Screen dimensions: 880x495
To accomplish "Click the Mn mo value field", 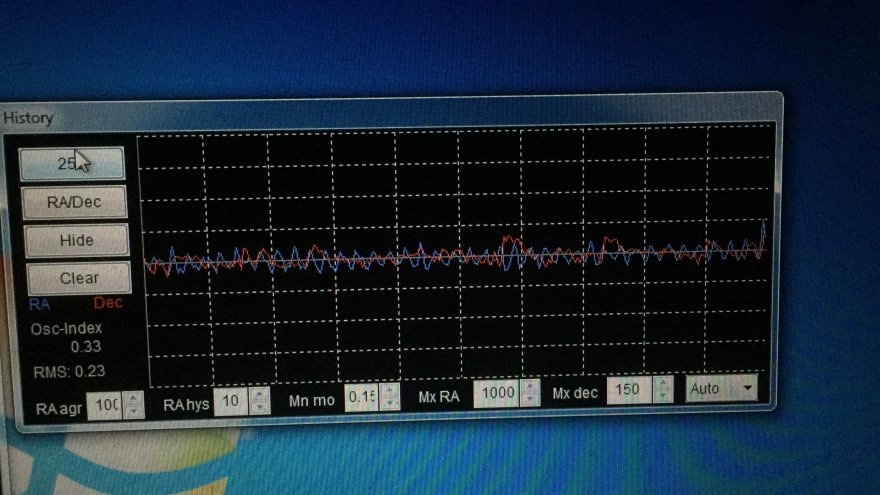I will [360, 398].
